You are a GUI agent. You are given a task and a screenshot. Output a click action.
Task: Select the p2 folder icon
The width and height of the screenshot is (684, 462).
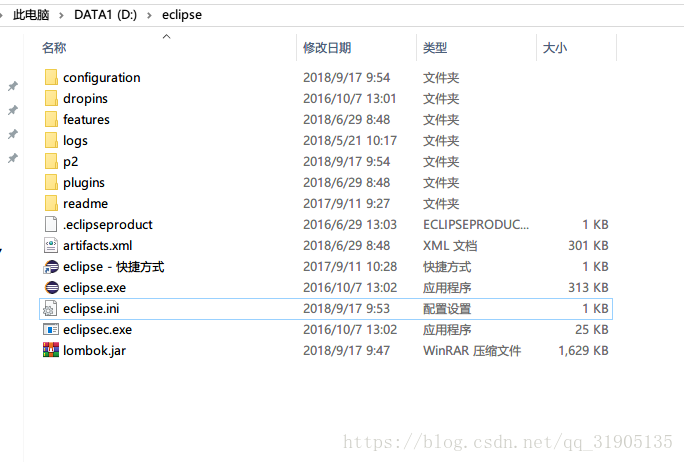tap(51, 161)
